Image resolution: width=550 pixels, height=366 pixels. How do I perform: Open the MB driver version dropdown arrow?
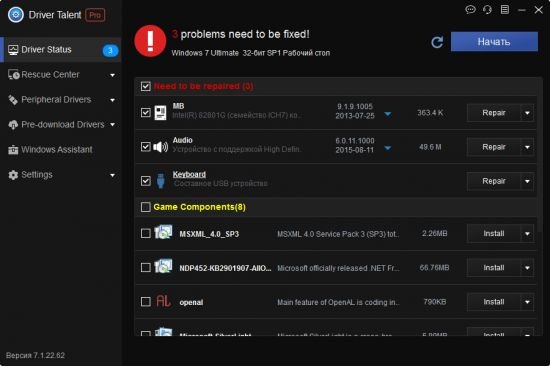click(x=388, y=114)
